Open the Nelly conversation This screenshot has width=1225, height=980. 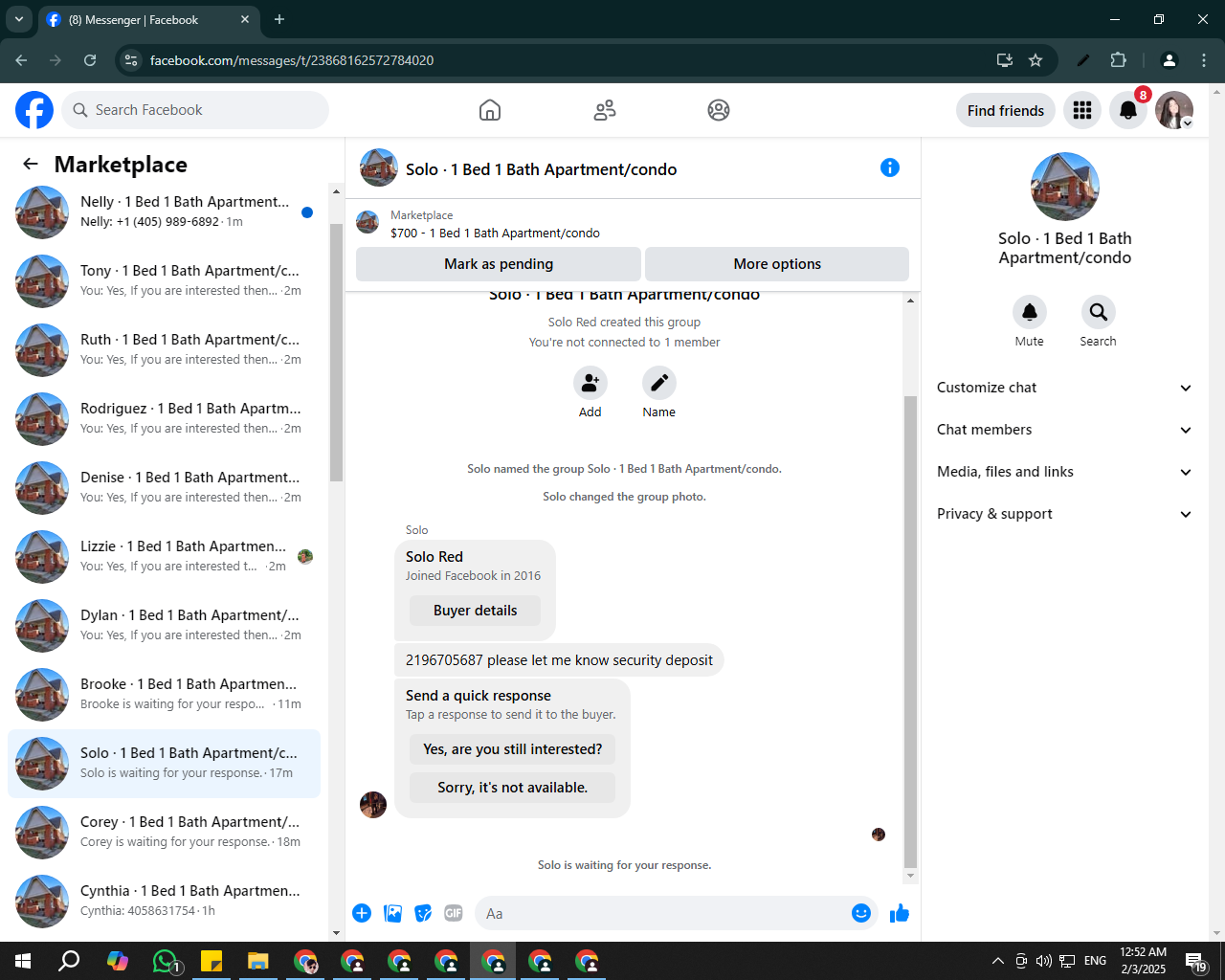165,212
